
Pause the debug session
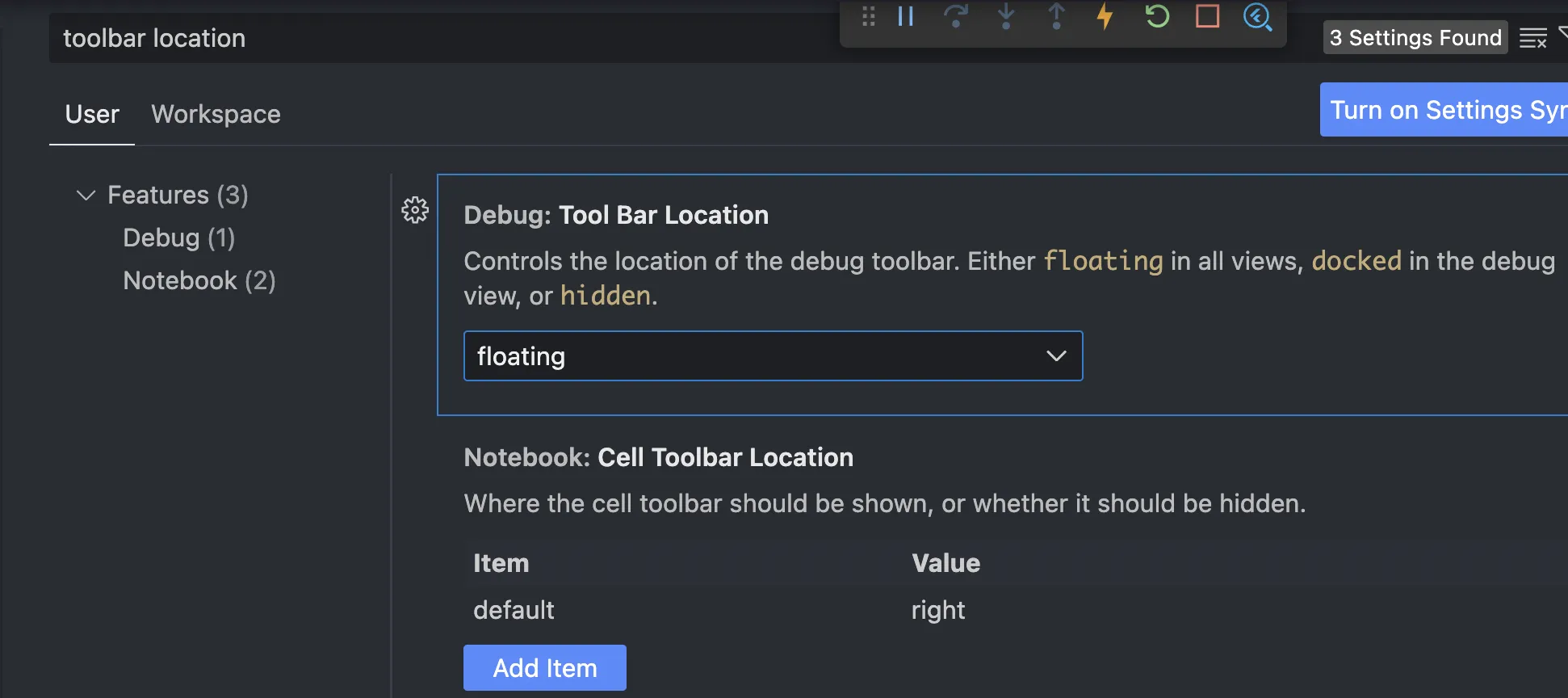(x=906, y=16)
